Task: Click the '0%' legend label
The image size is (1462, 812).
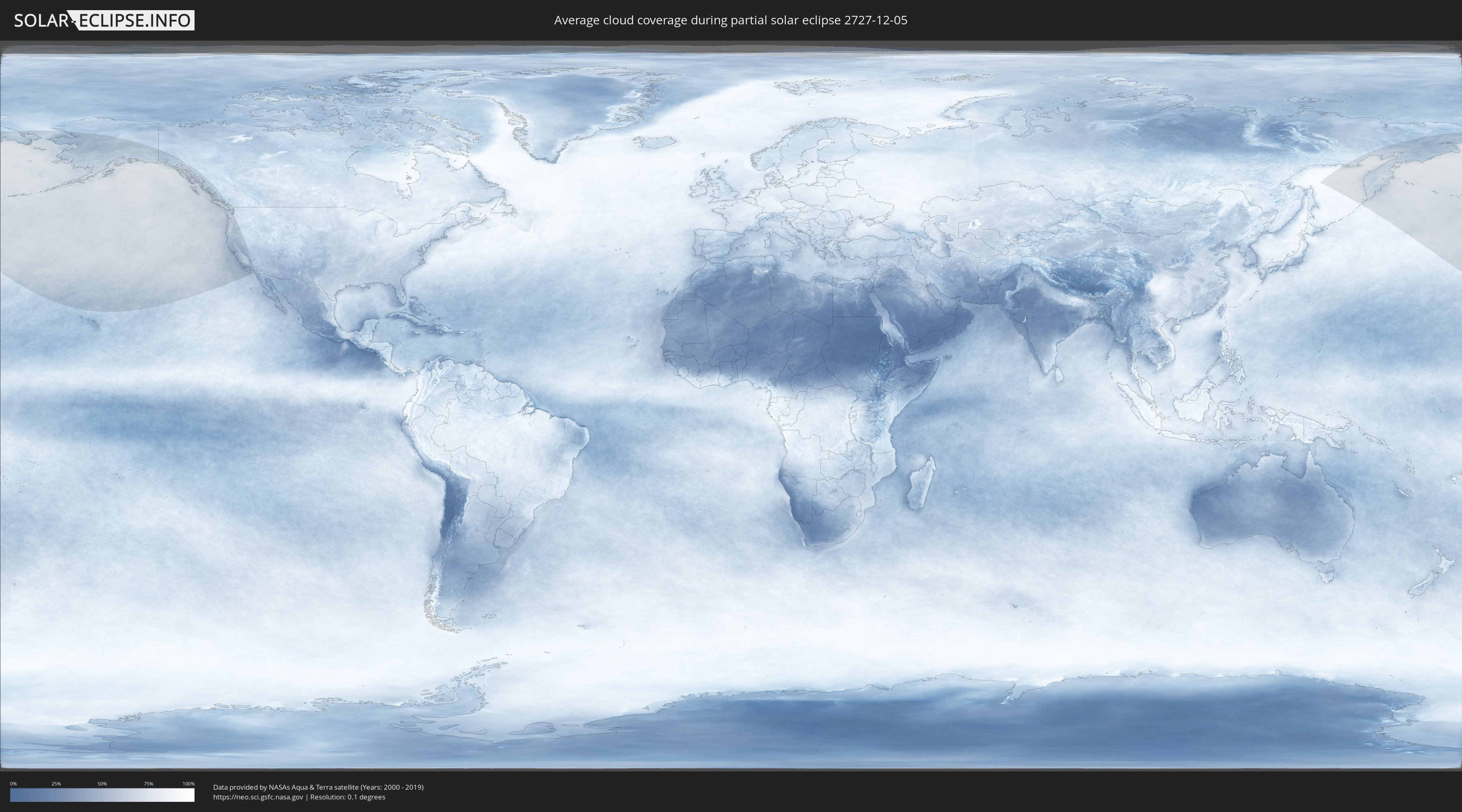Action: (x=13, y=784)
